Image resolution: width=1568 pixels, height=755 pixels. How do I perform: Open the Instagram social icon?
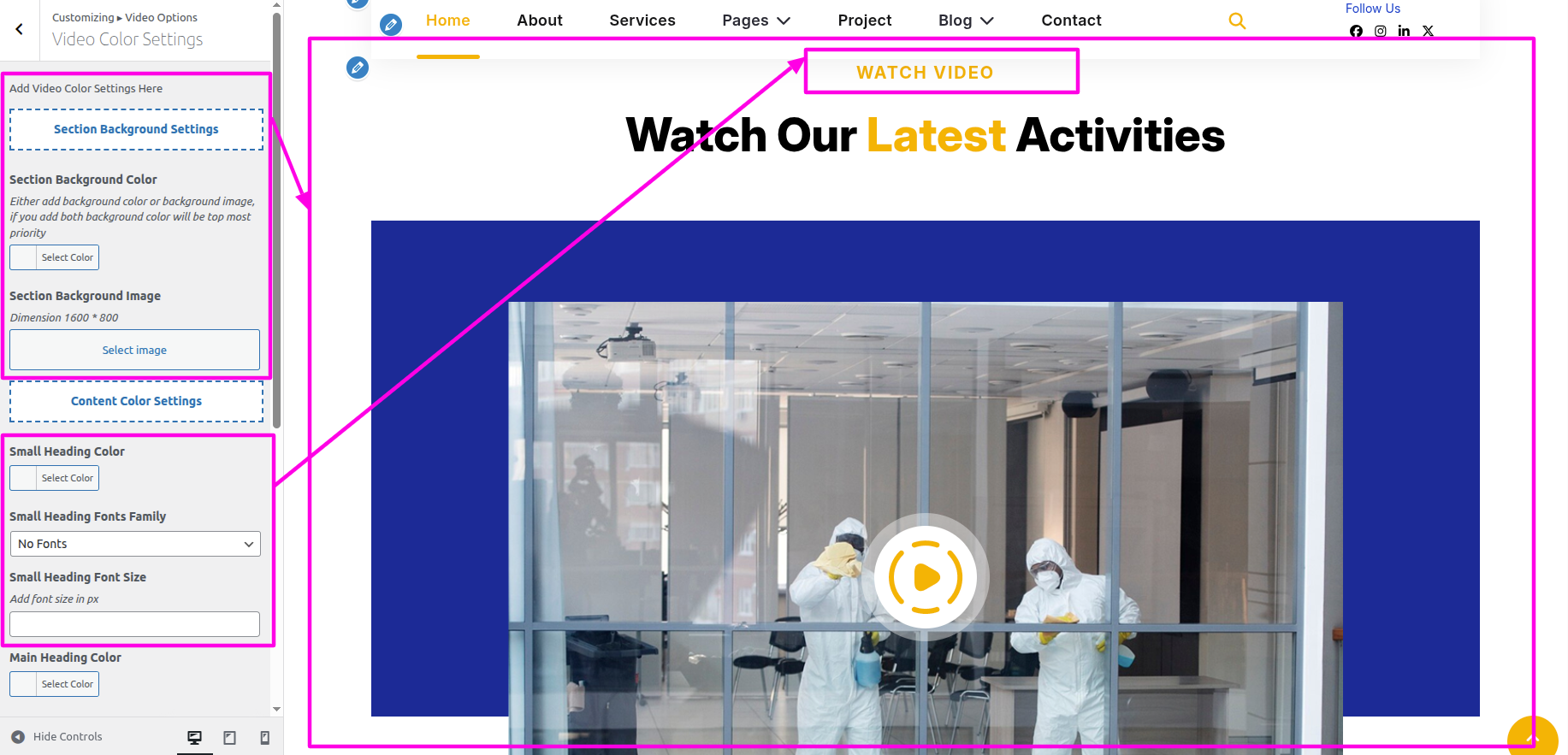(x=1380, y=31)
